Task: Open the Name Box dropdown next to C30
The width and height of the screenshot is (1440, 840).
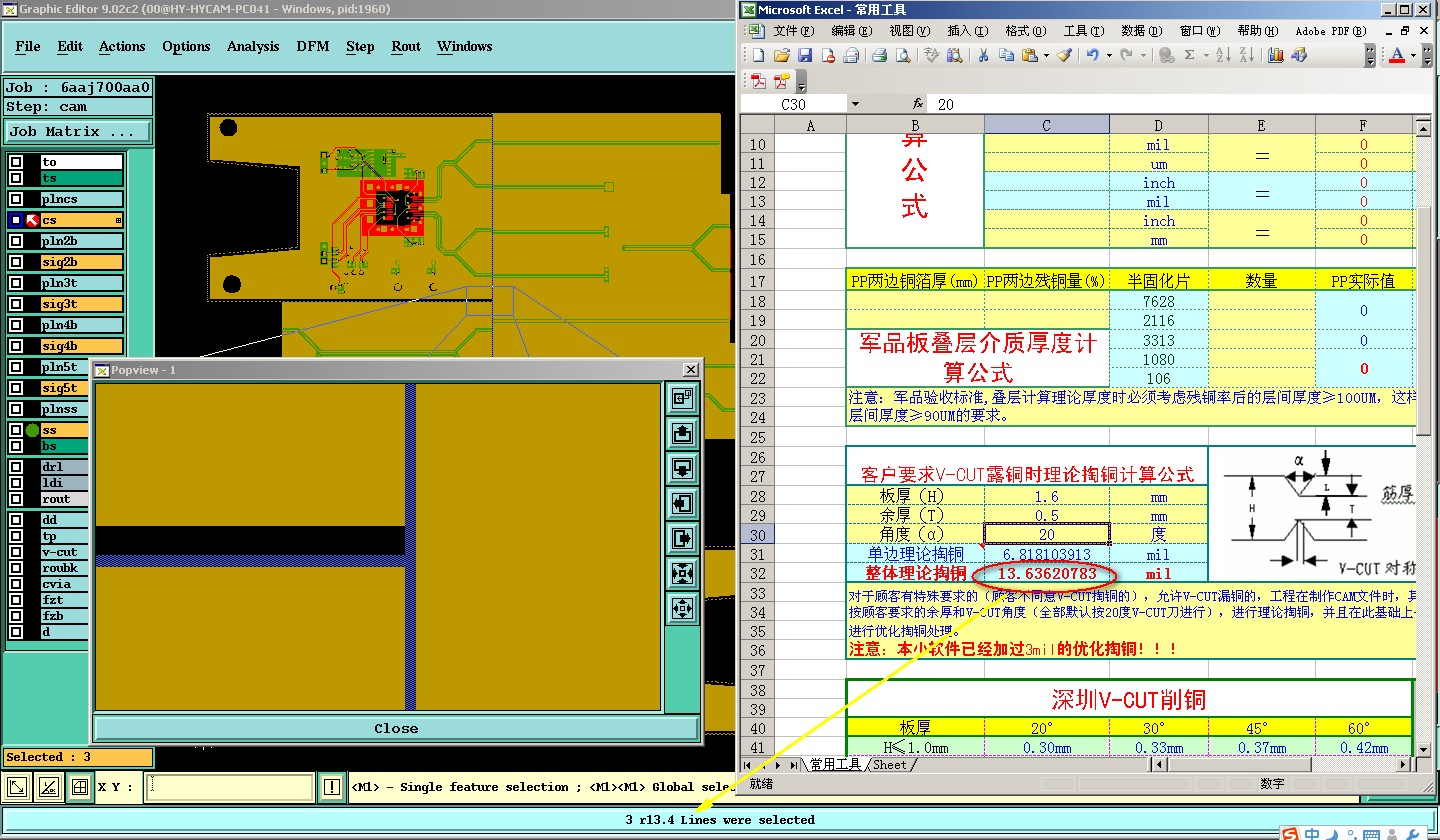Action: click(x=855, y=104)
